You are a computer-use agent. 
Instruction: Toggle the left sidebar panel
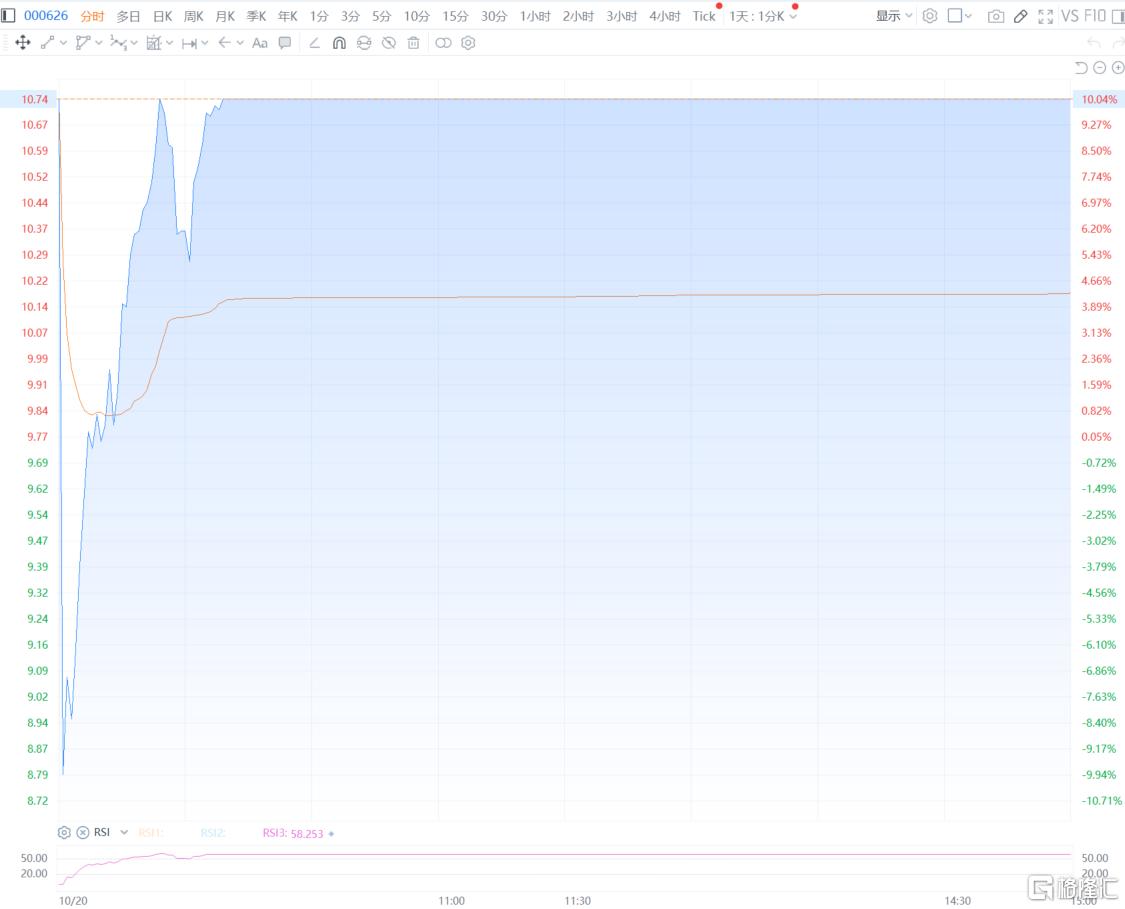(x=9, y=16)
